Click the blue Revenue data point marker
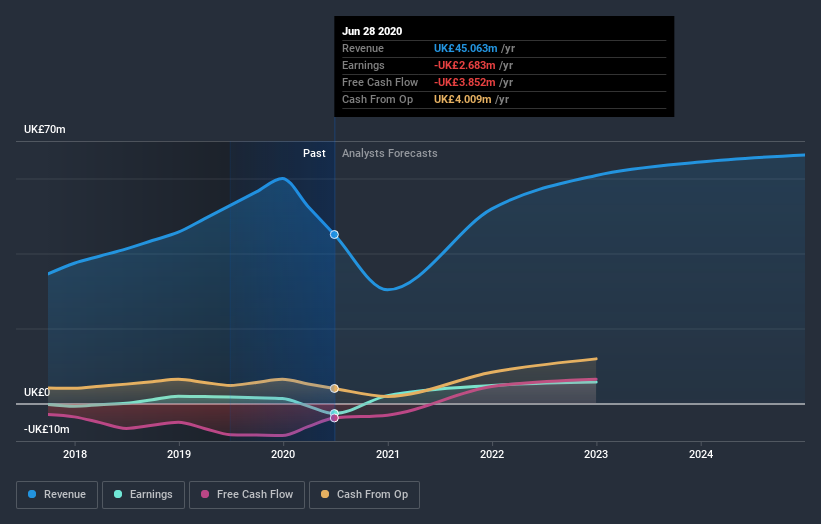821x524 pixels. tap(334, 235)
